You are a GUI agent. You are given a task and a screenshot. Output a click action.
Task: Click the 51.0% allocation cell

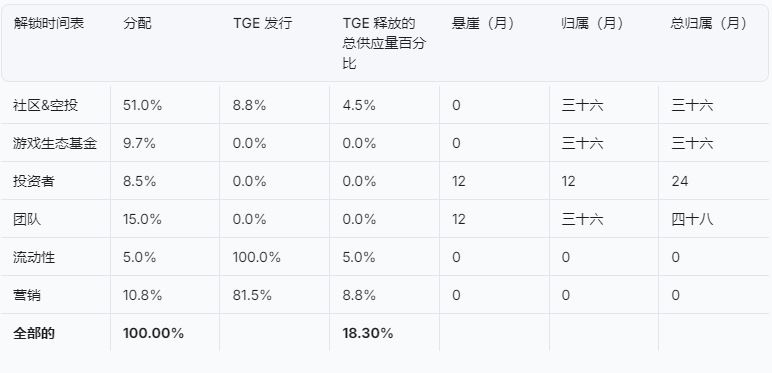pyautogui.click(x=142, y=105)
